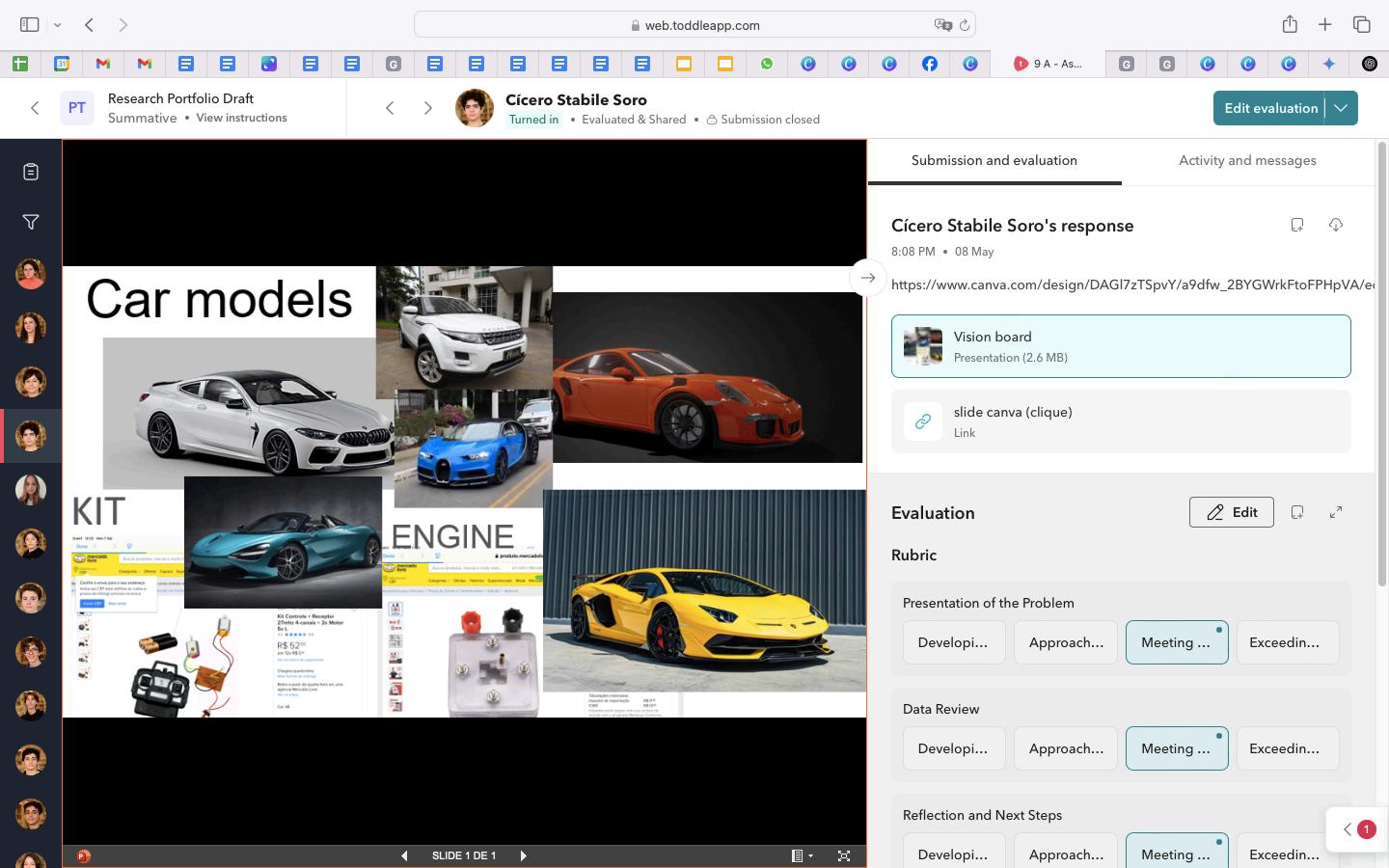
Task: Advance to next slide in viewer
Action: point(523,855)
